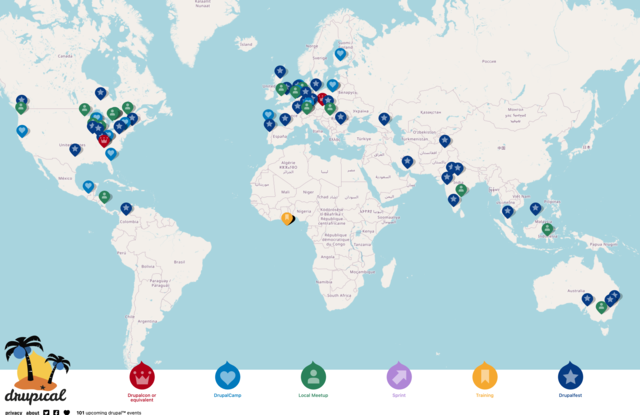640x415 pixels.
Task: Toggle the Local Meetup filter icon
Action: click(313, 376)
